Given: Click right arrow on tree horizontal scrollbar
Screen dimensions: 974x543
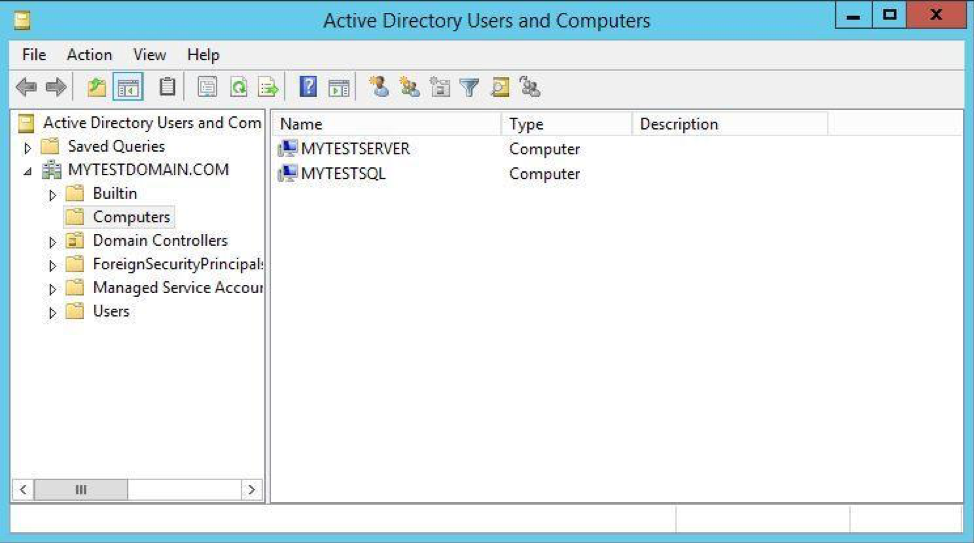Looking at the screenshot, I should [251, 490].
